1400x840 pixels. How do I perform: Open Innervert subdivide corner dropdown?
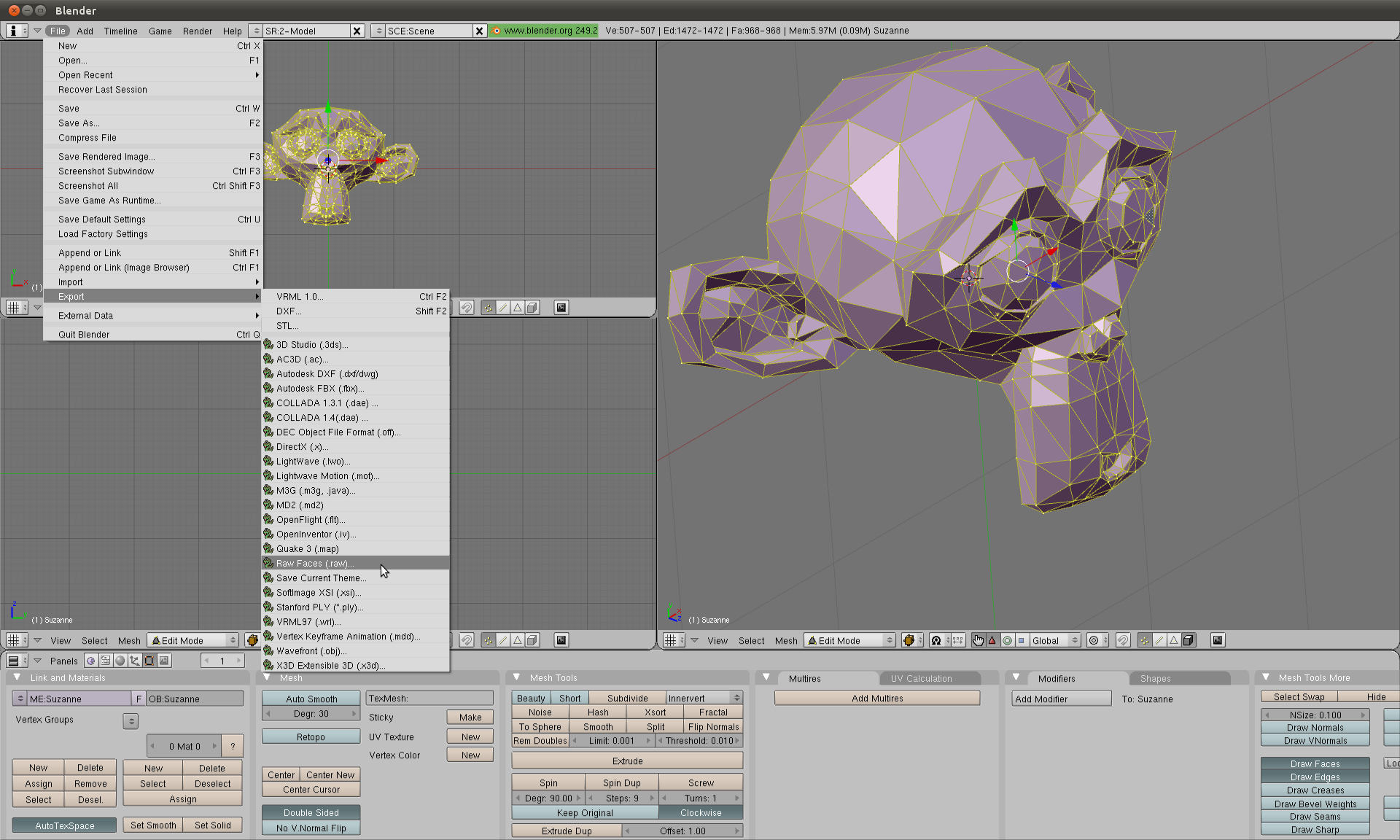704,698
